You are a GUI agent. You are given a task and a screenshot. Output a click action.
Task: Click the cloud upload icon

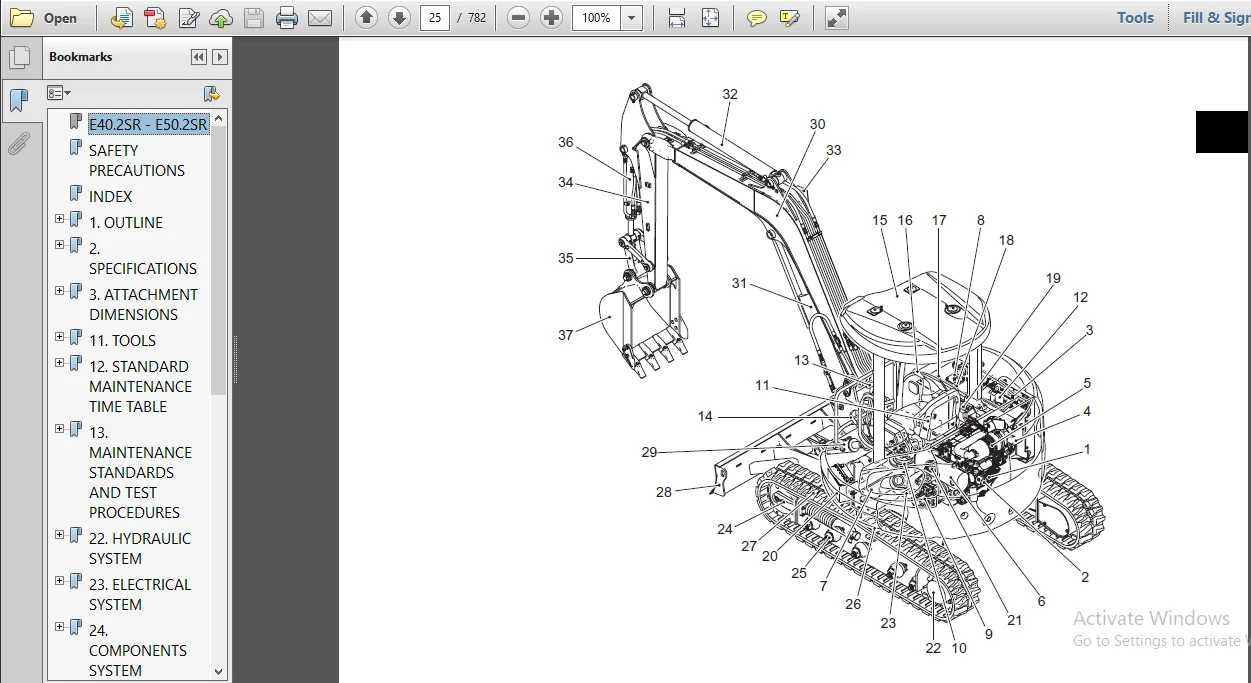(221, 18)
